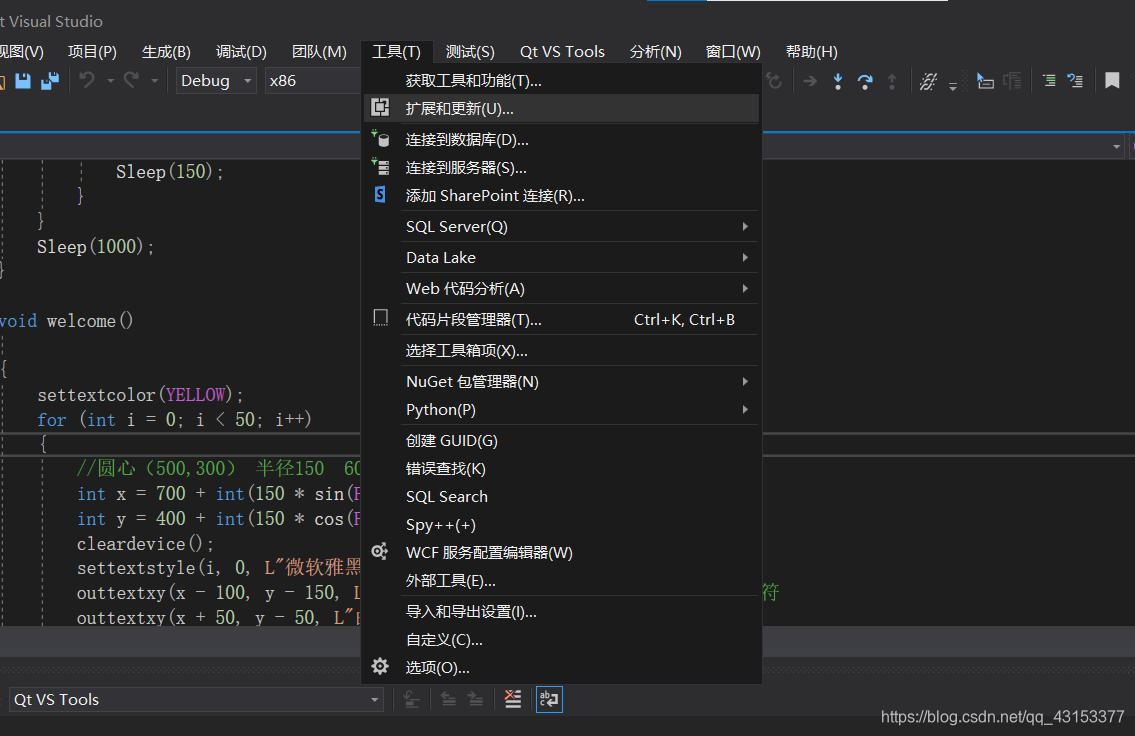Click the Step Into debug icon
Viewport: 1135px width, 736px height.
pos(837,81)
